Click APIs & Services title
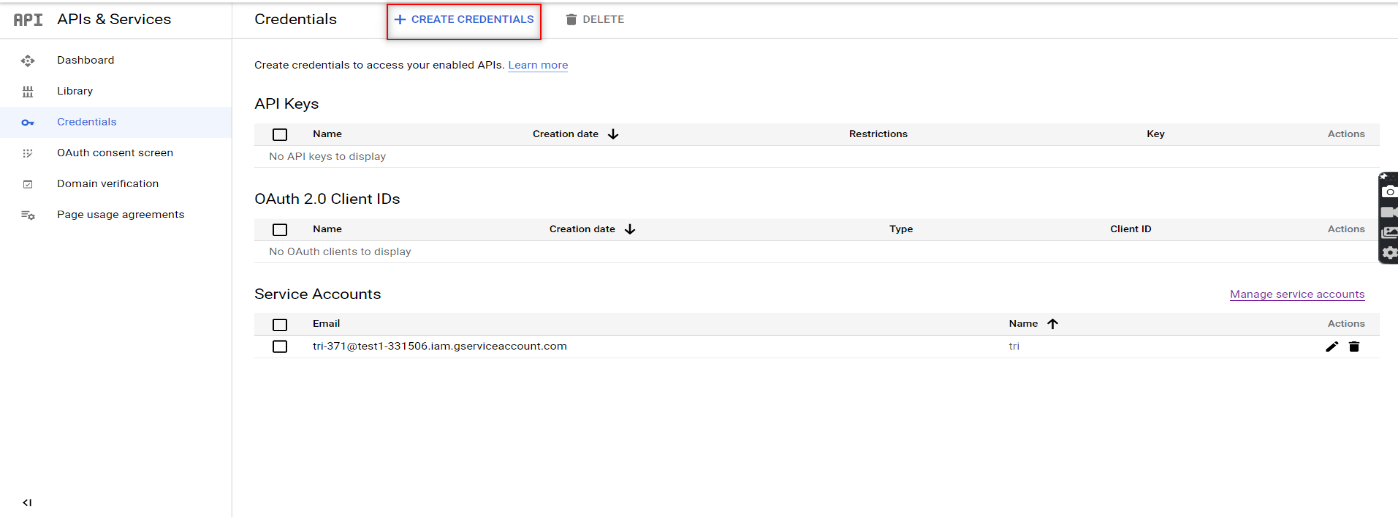 (x=114, y=19)
